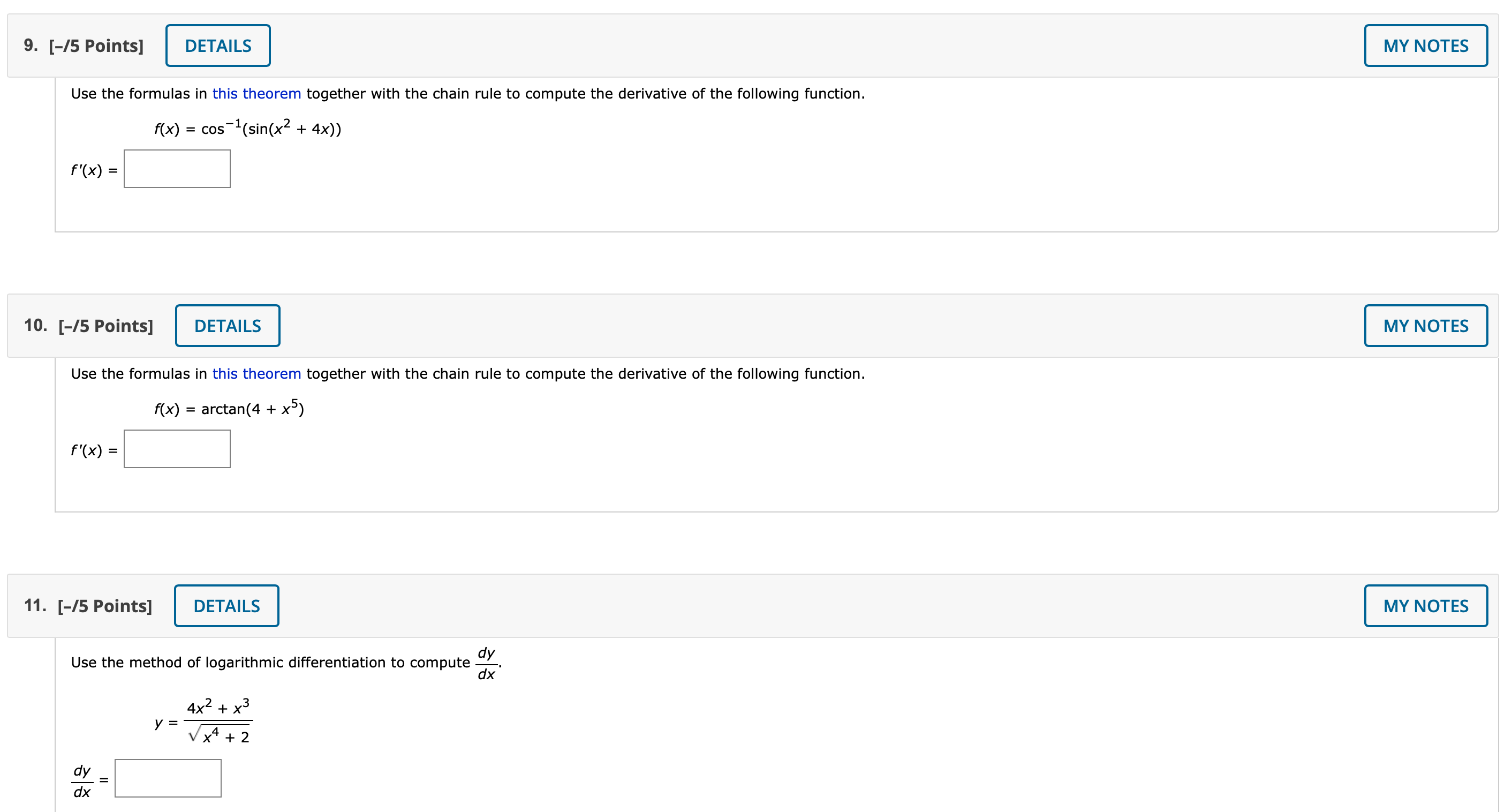
Task: Open the 'this theorem' link in question 9
Action: [256, 93]
